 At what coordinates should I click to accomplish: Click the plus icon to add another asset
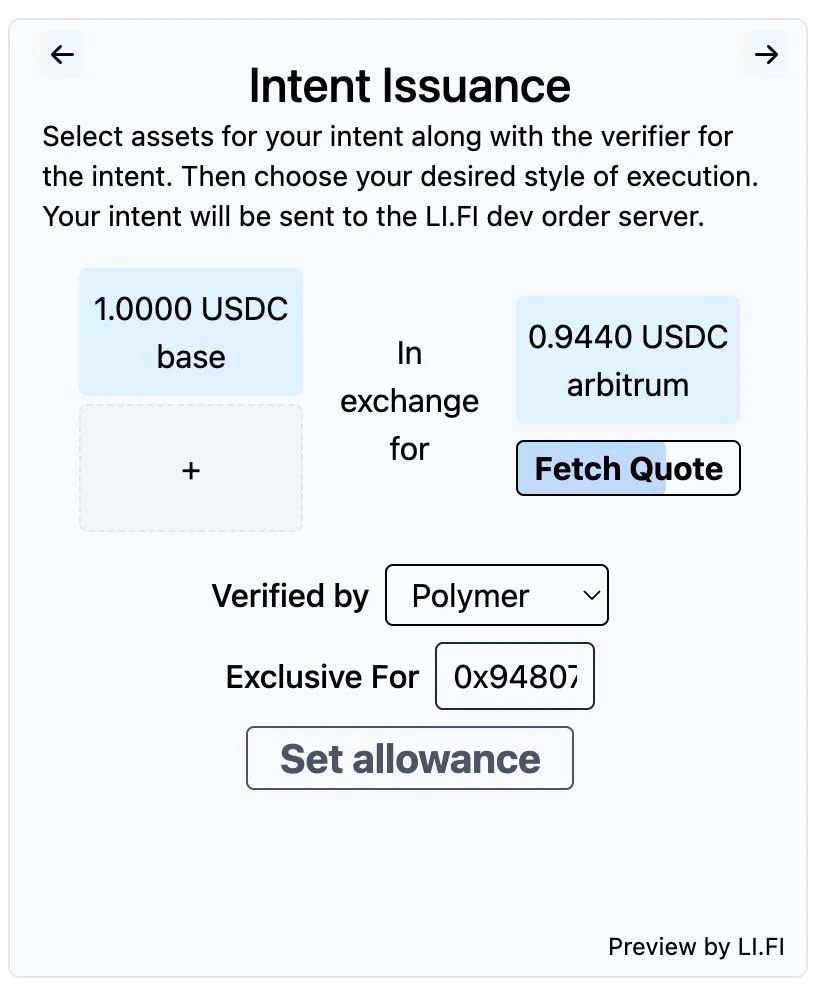190,468
